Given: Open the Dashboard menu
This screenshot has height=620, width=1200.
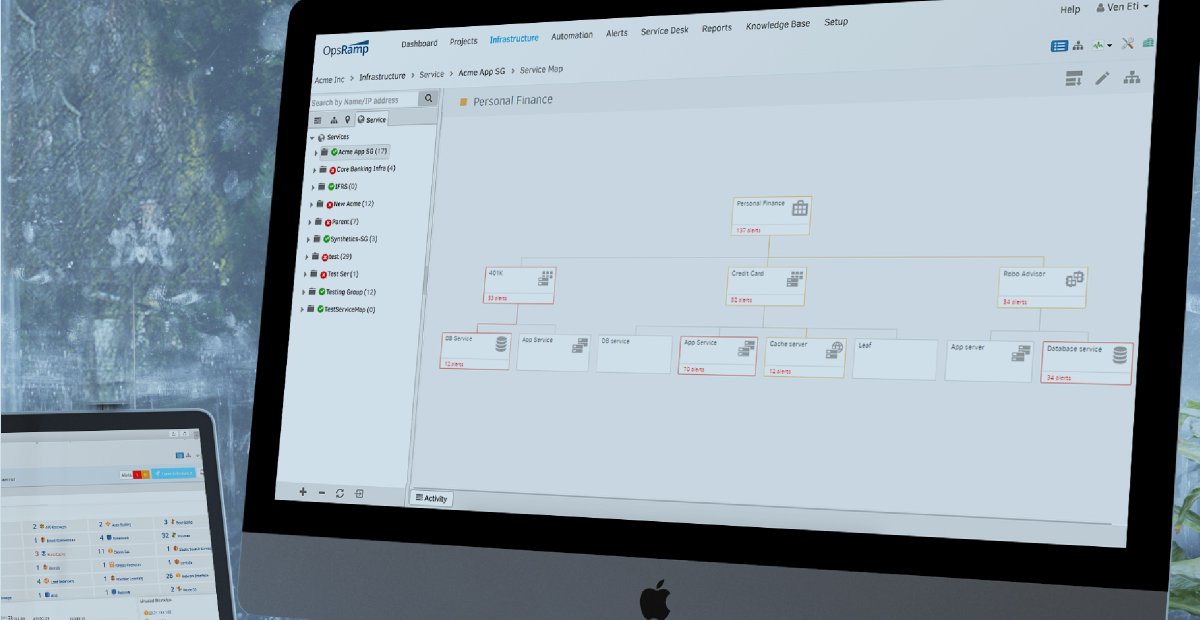Looking at the screenshot, I should click(x=419, y=43).
